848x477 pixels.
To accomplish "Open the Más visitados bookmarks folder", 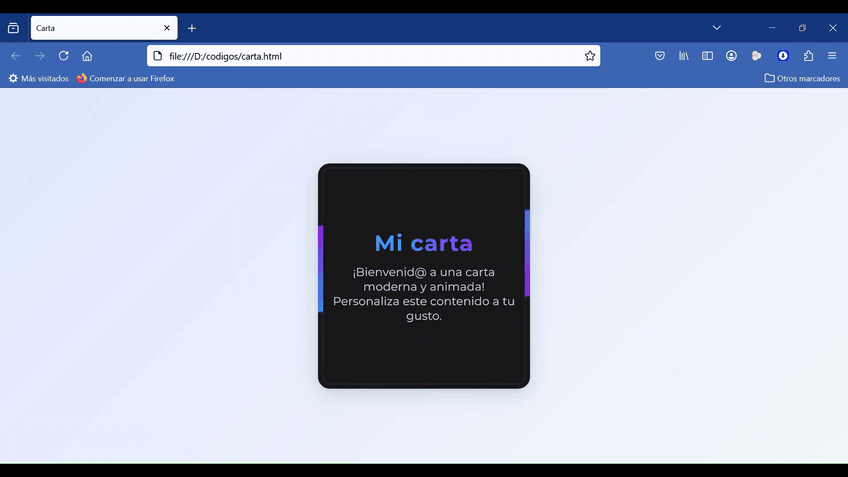I will (39, 78).
